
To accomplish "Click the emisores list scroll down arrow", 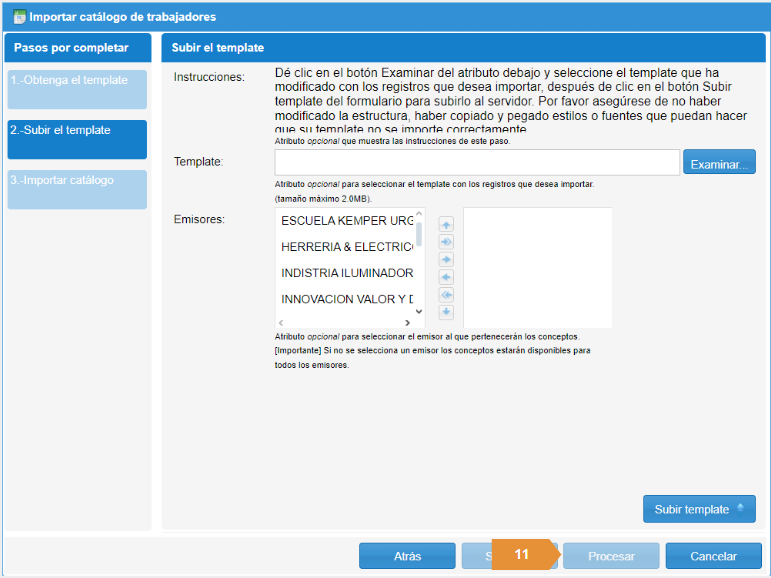I will click(x=419, y=311).
